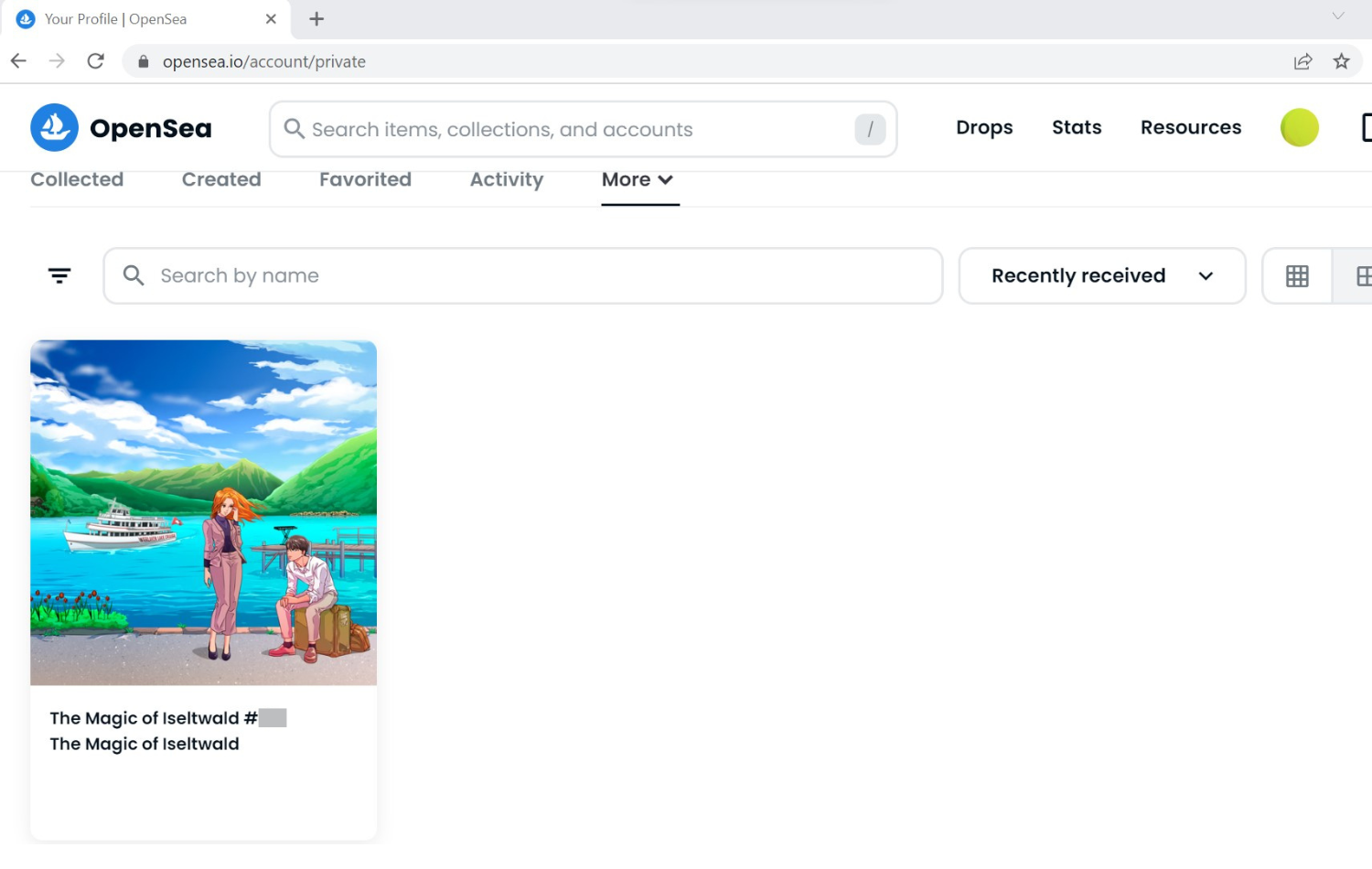Click the slash shortcut key in search
This screenshot has width=1372, height=869.
click(x=870, y=129)
